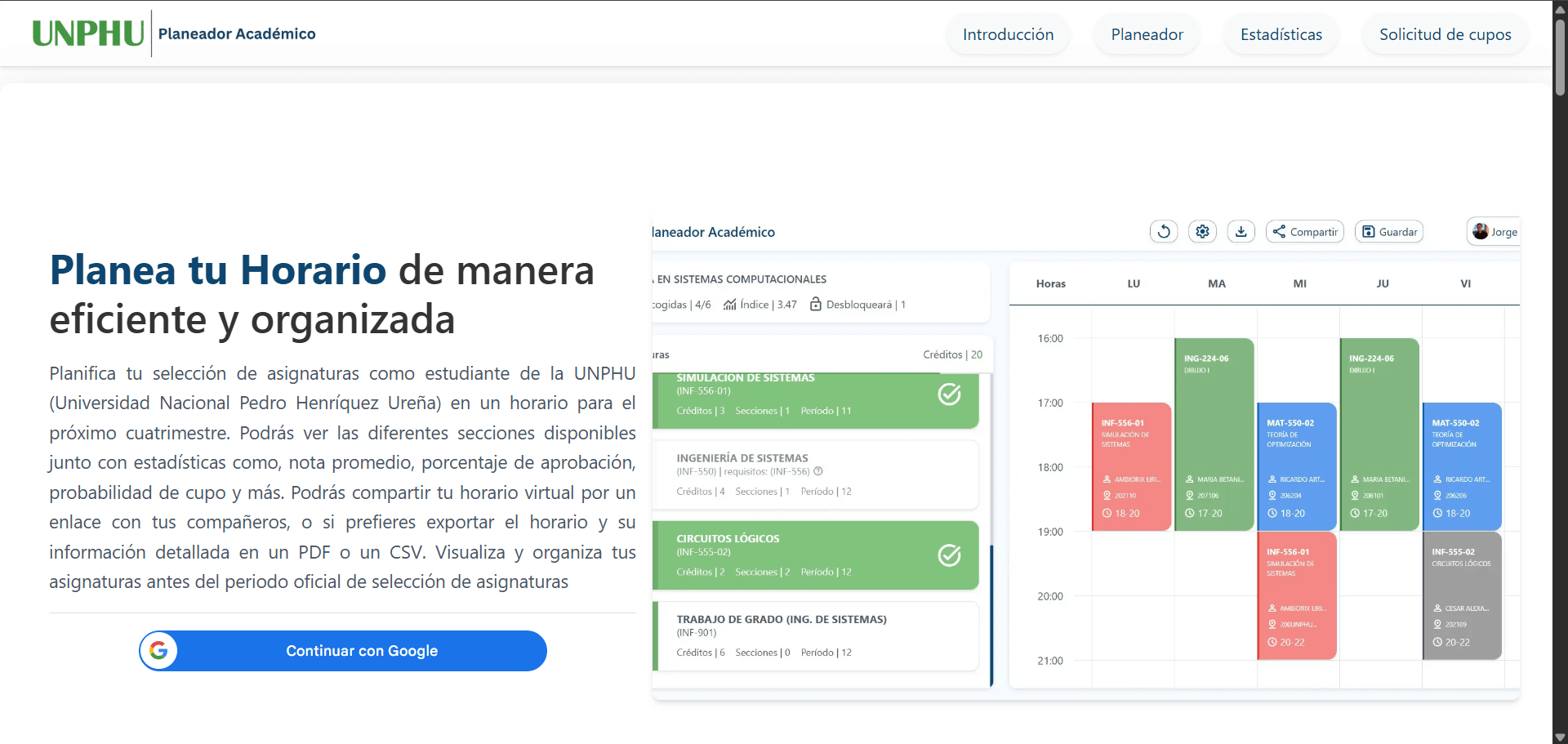Click the clock icon in Wednesday MAT-550-02 block

pyautogui.click(x=1272, y=514)
